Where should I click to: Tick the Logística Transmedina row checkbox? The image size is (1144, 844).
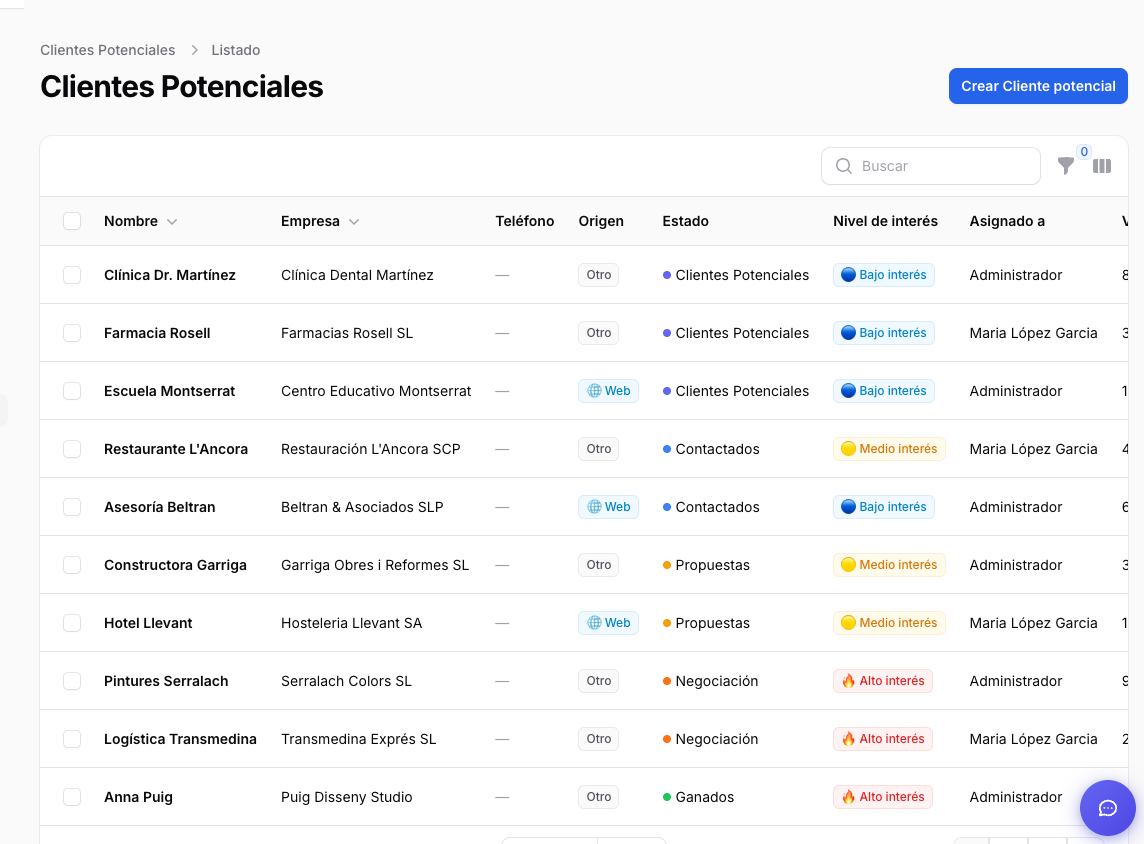(x=72, y=739)
